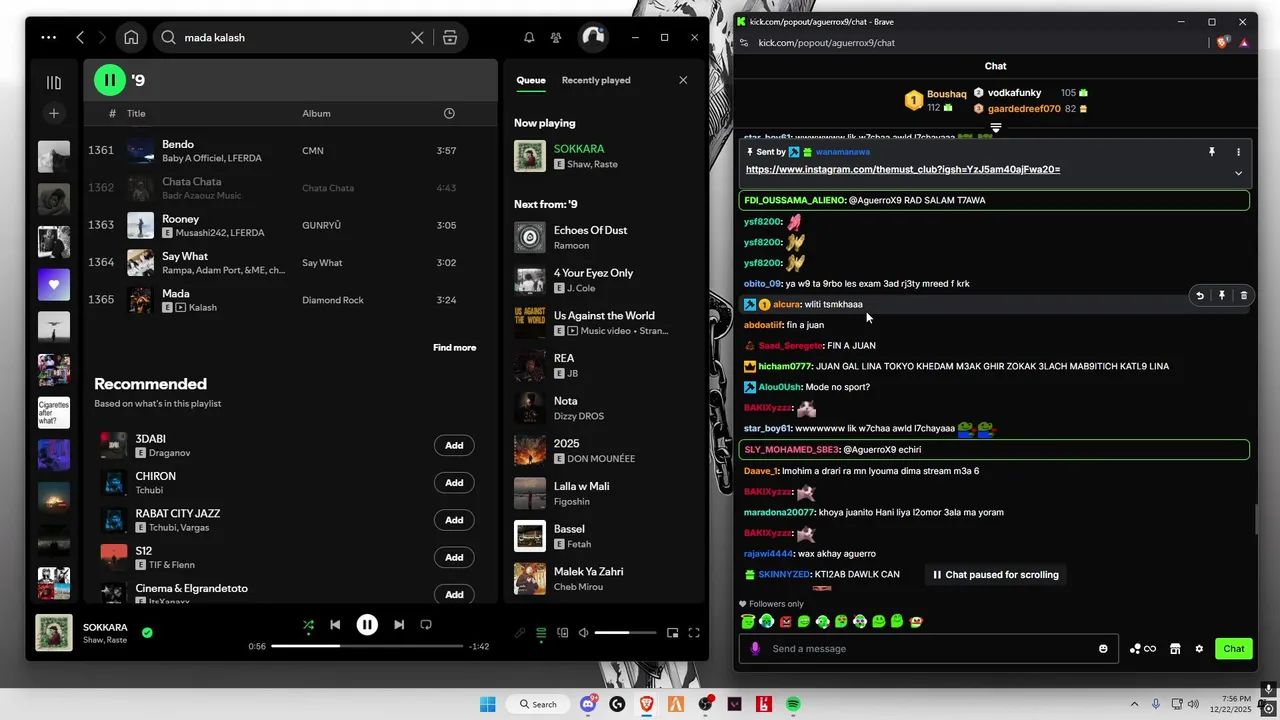This screenshot has height=720, width=1280.
Task: Pause playlist with green header button
Action: pyautogui.click(x=110, y=80)
